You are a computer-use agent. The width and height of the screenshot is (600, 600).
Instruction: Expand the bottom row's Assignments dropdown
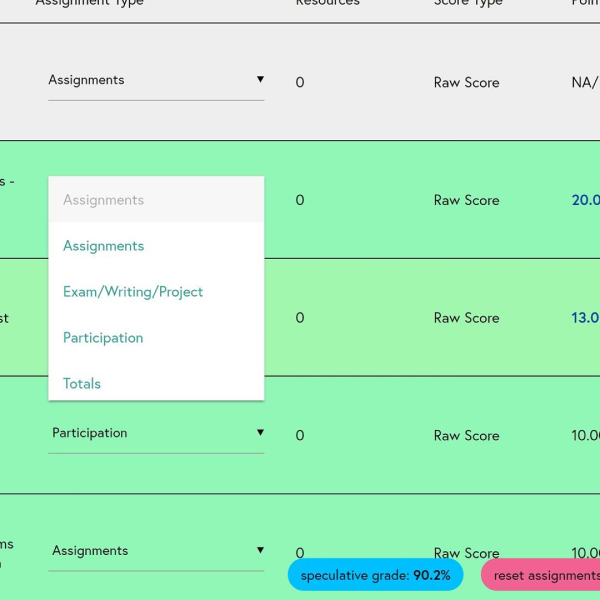click(150, 551)
